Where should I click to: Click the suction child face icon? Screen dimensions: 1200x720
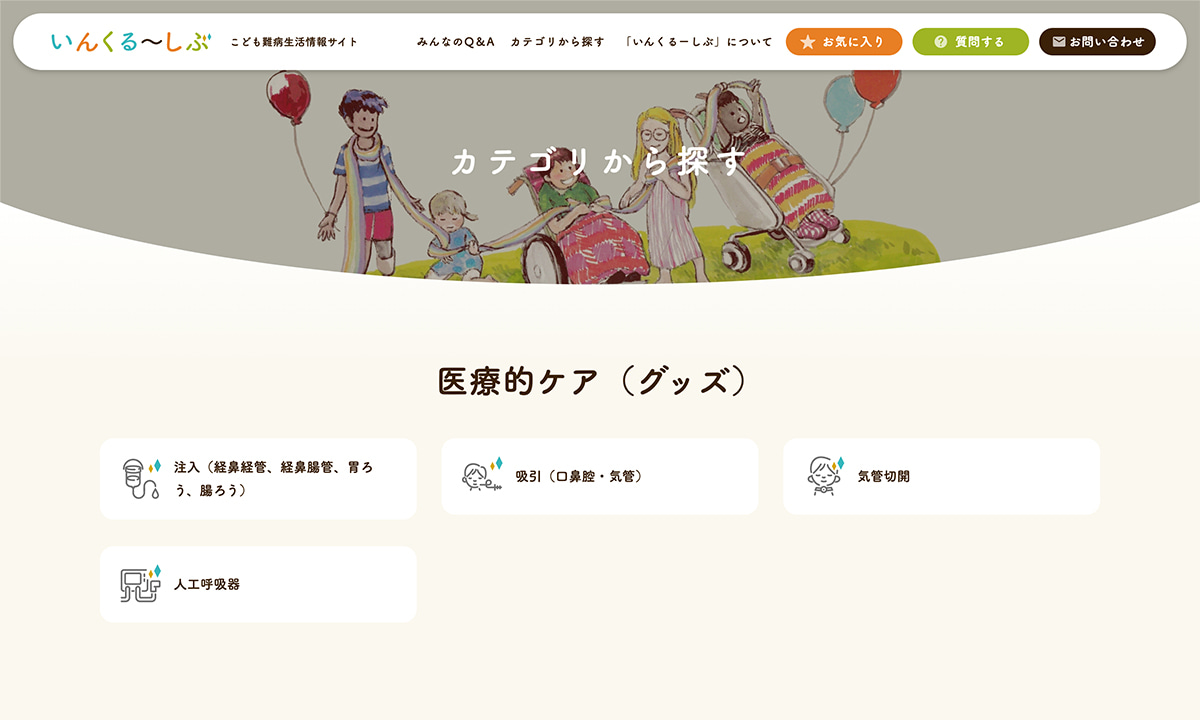tap(482, 475)
